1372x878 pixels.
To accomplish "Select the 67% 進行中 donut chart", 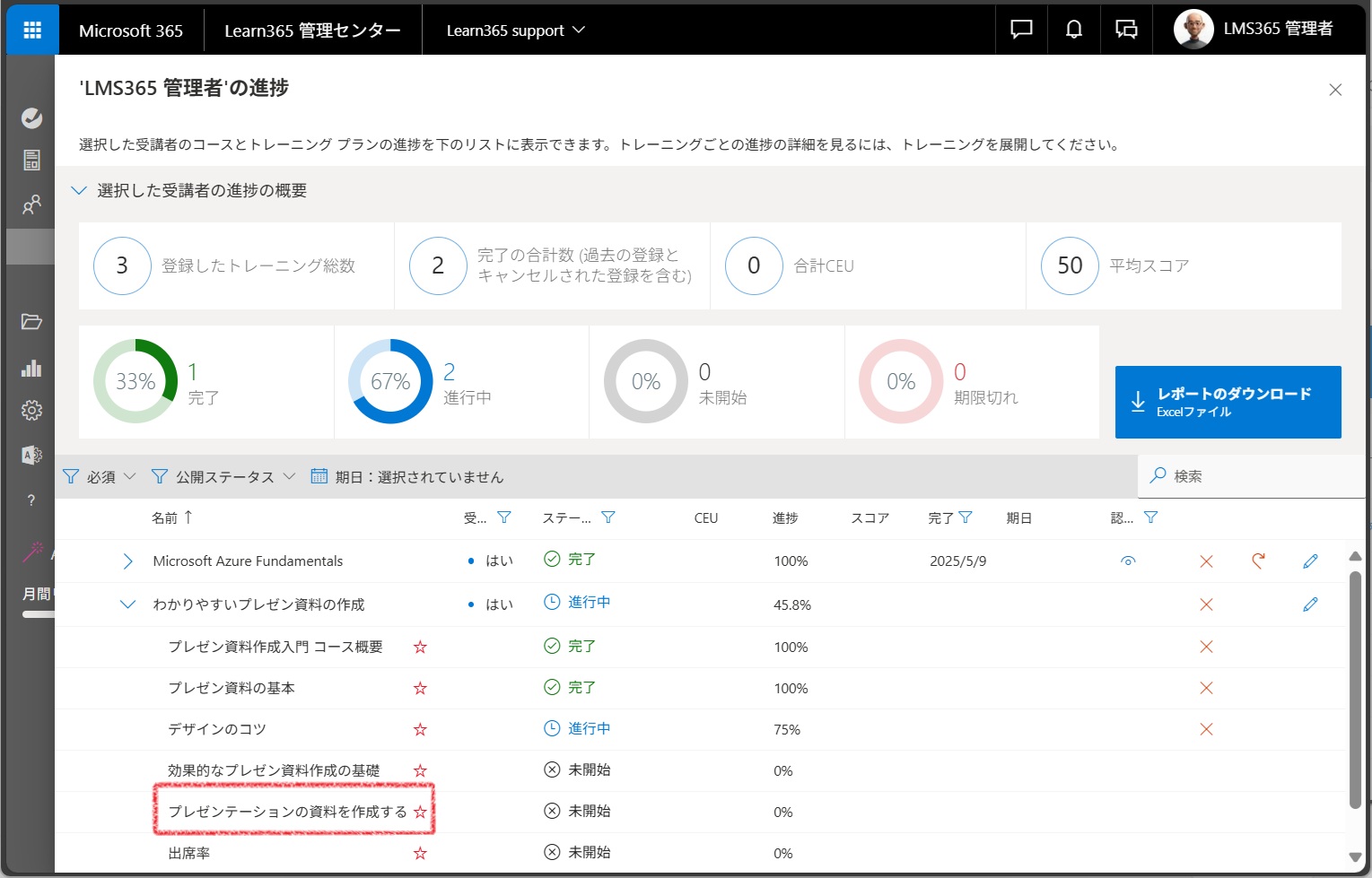I will [390, 381].
